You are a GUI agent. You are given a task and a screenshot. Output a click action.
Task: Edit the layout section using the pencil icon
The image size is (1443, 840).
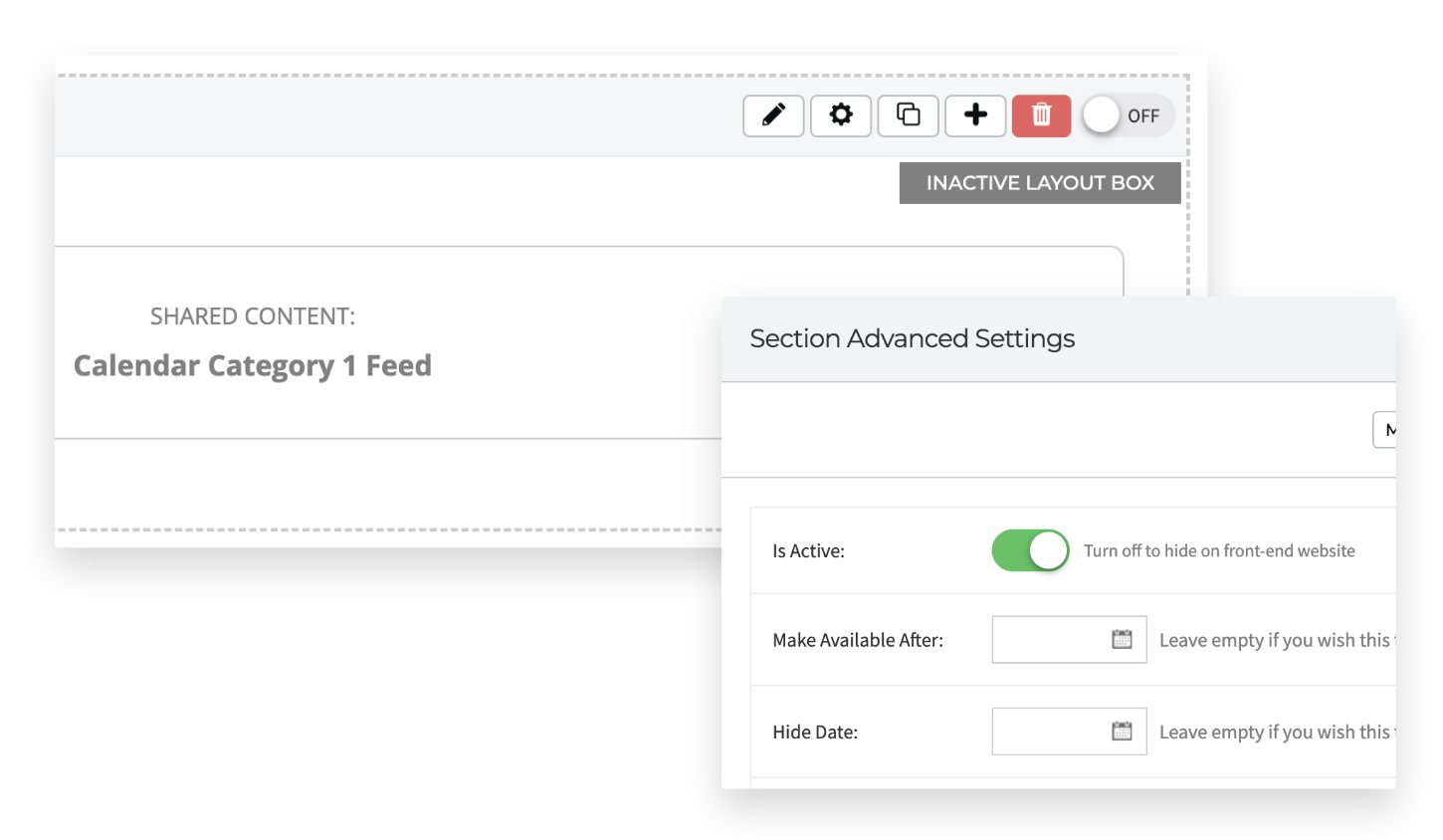[x=773, y=115]
